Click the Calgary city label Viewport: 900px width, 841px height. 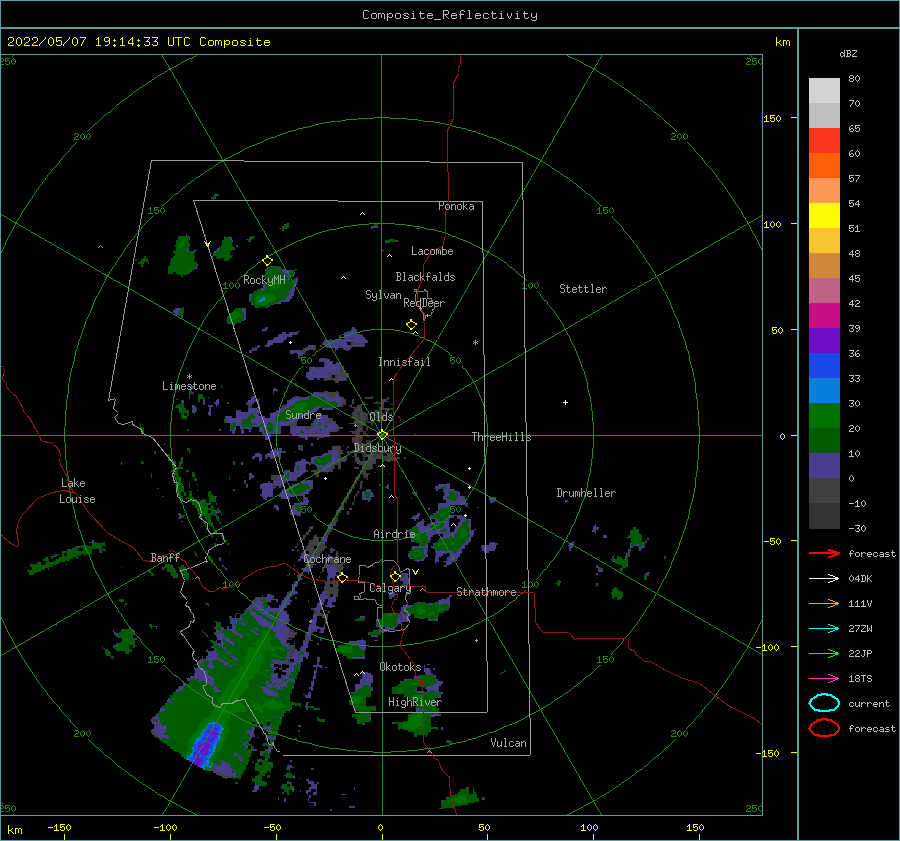click(390, 588)
